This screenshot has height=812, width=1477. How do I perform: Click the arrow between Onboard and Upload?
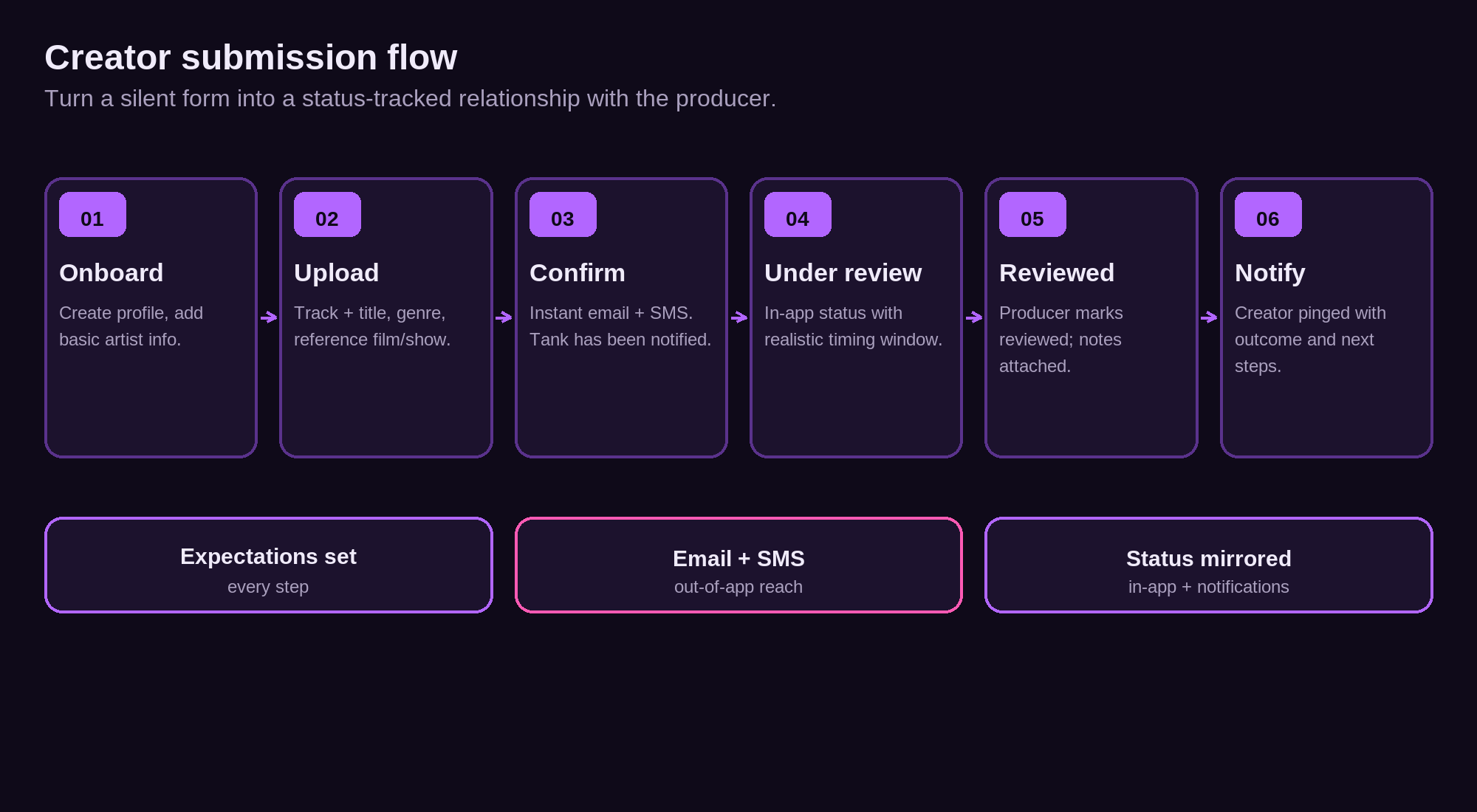click(x=269, y=317)
